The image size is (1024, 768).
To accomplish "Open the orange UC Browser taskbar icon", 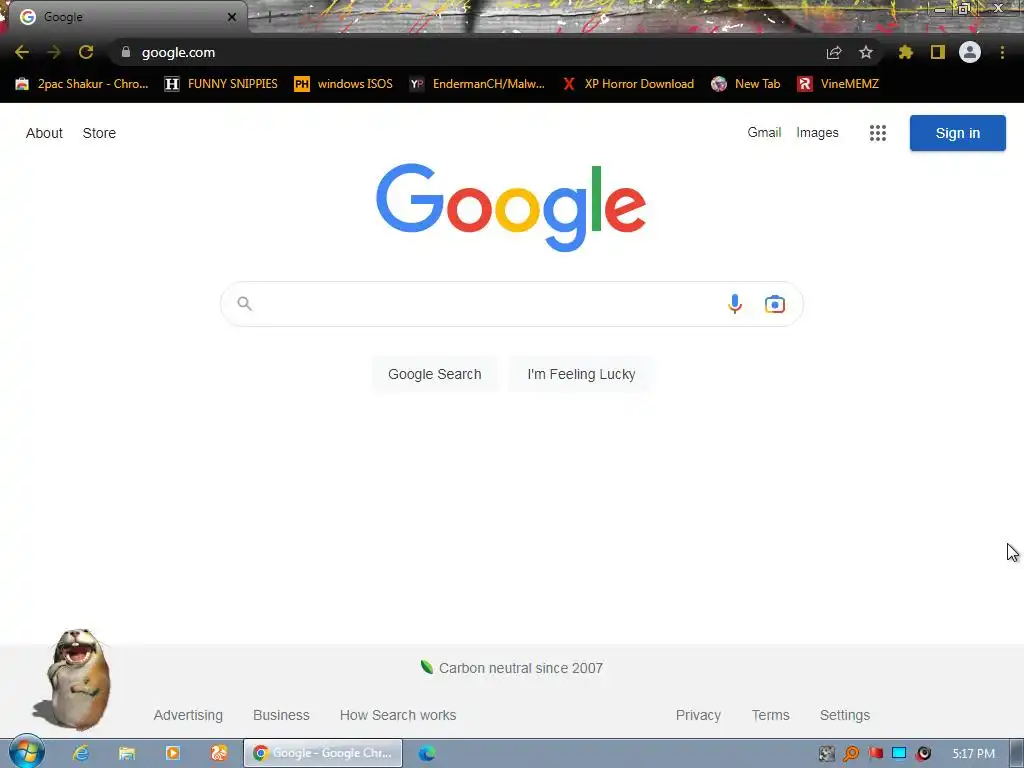I will click(219, 753).
